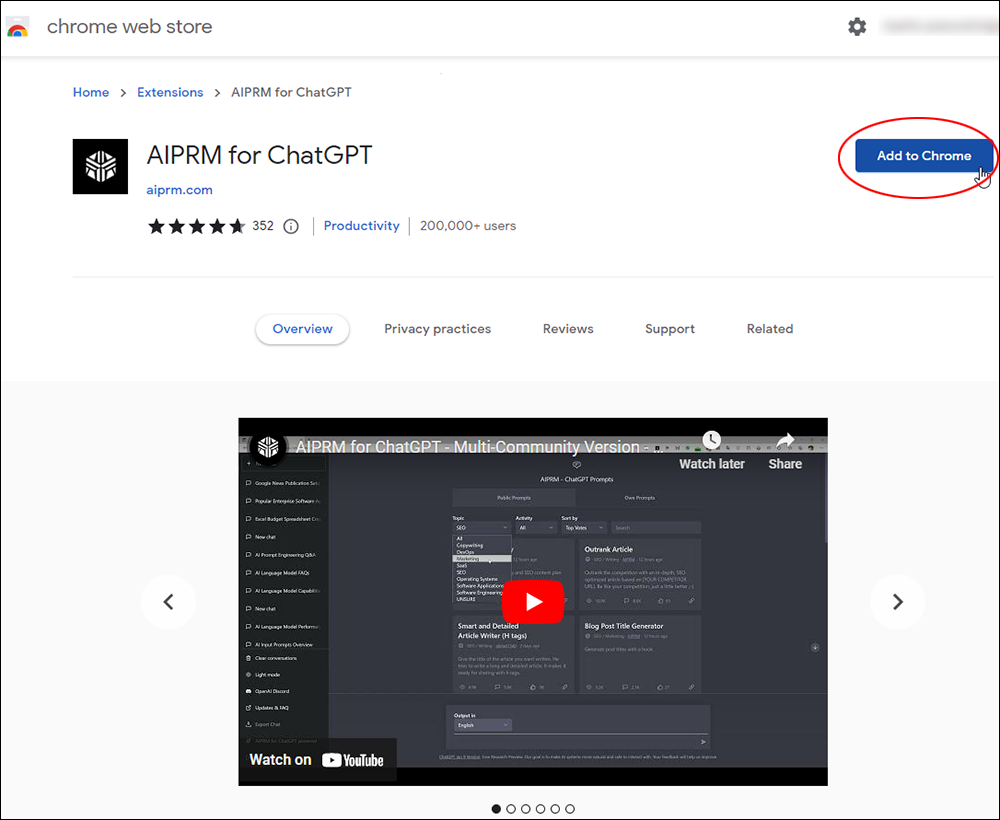Click the Share arrow icon on video
Image resolution: width=1000 pixels, height=820 pixels.
(x=785, y=440)
